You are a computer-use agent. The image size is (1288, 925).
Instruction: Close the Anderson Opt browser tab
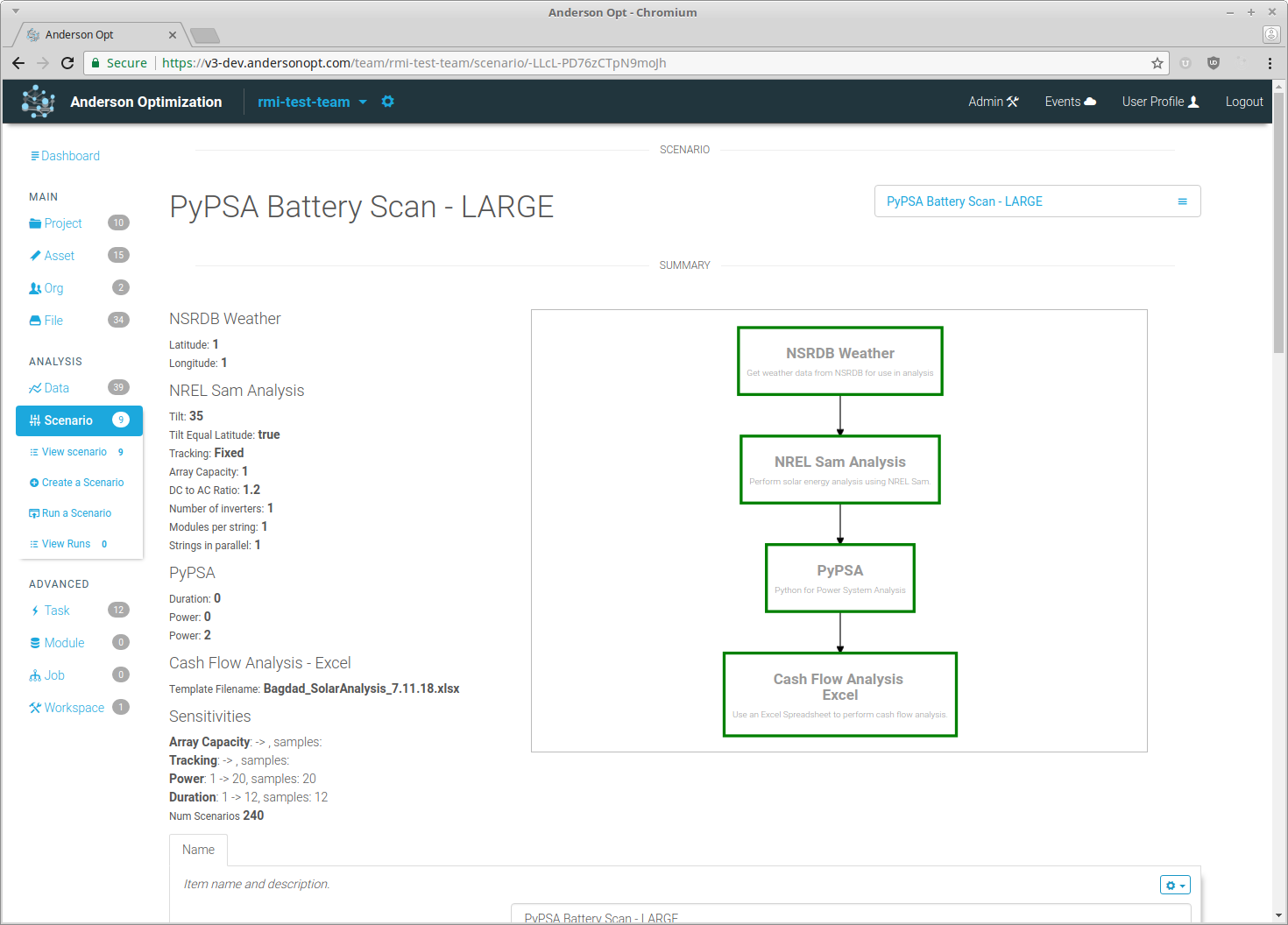pyautogui.click(x=173, y=35)
